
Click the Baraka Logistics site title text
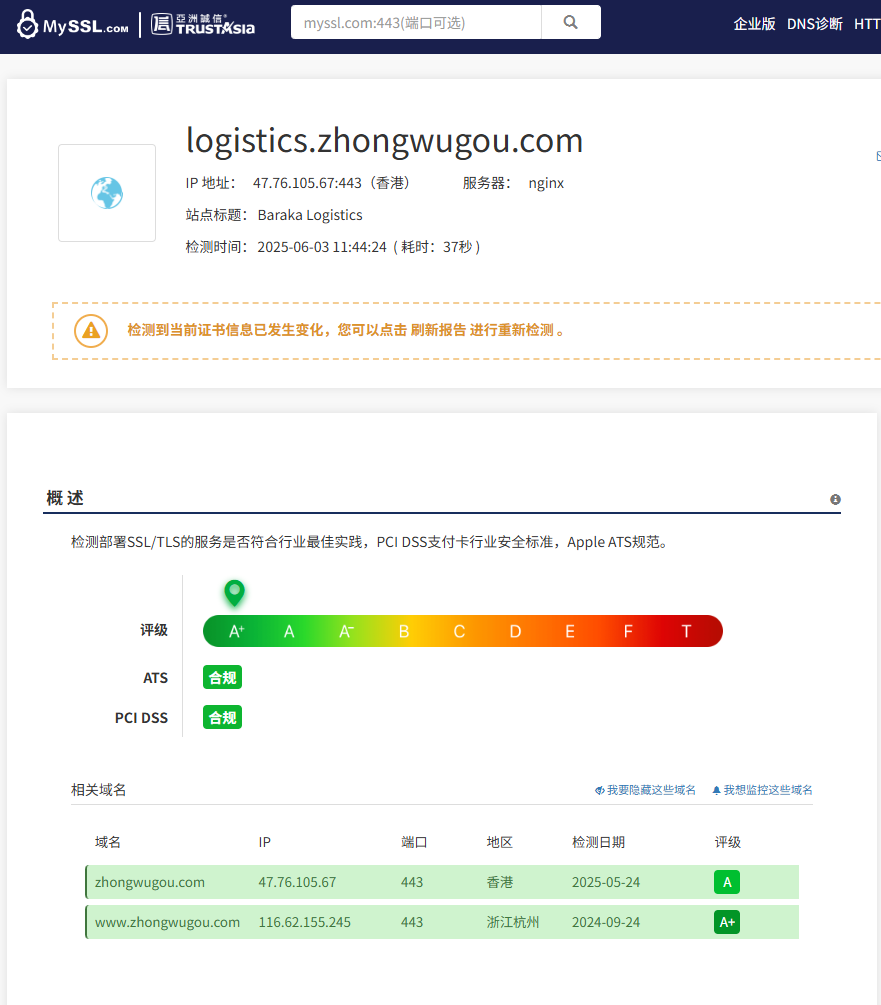[x=310, y=215]
